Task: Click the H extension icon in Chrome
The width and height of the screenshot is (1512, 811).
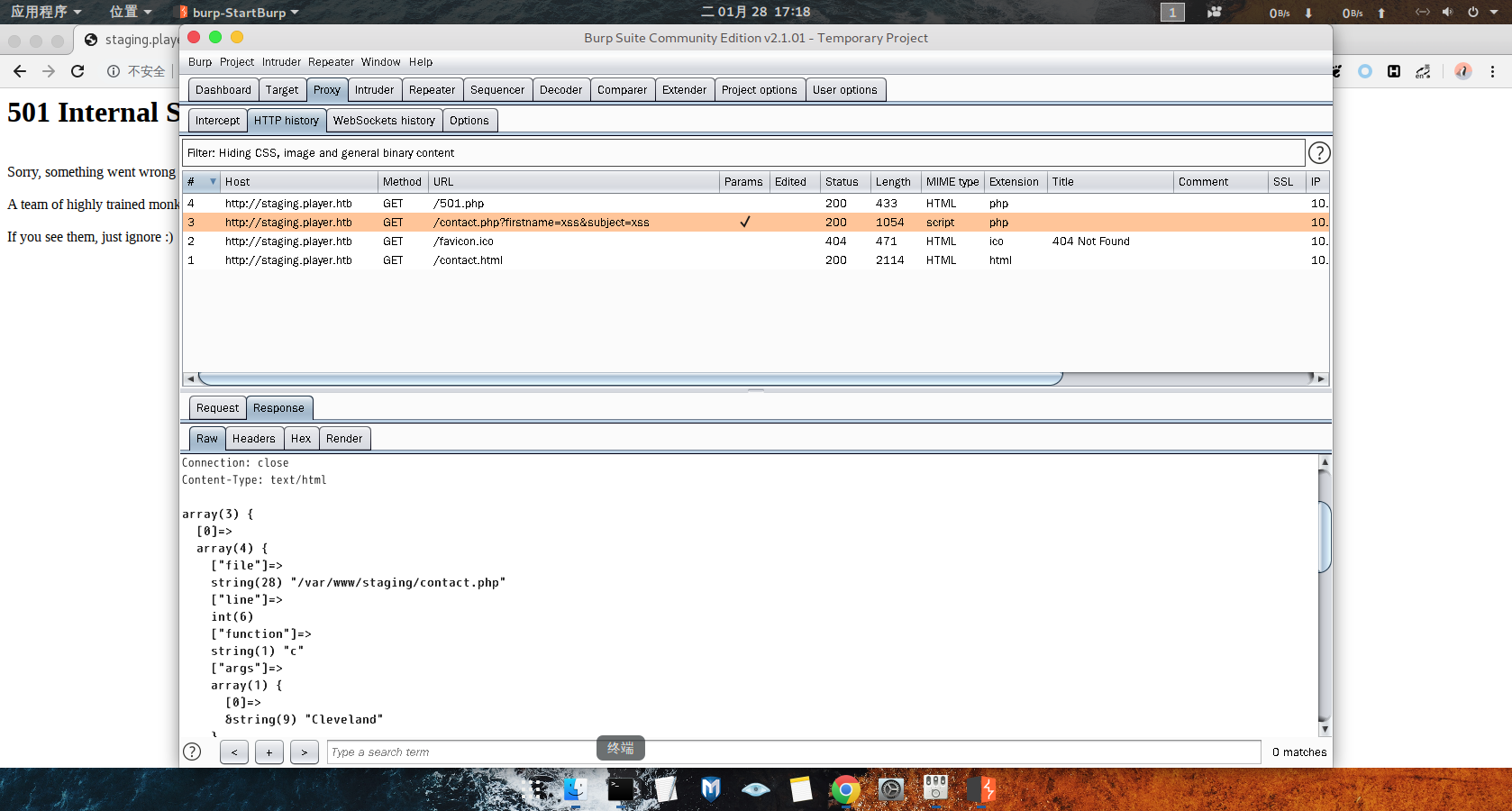Action: [x=1394, y=71]
